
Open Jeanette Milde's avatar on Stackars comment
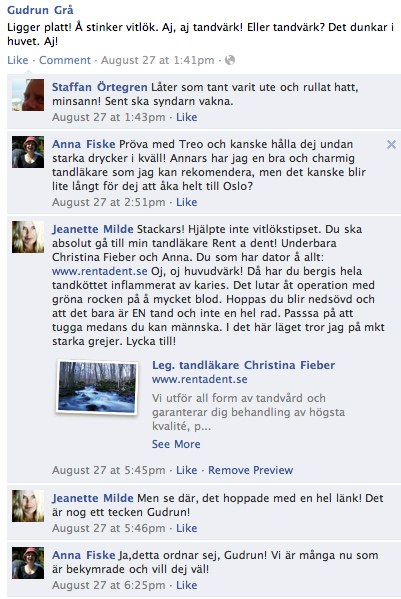click(x=28, y=237)
